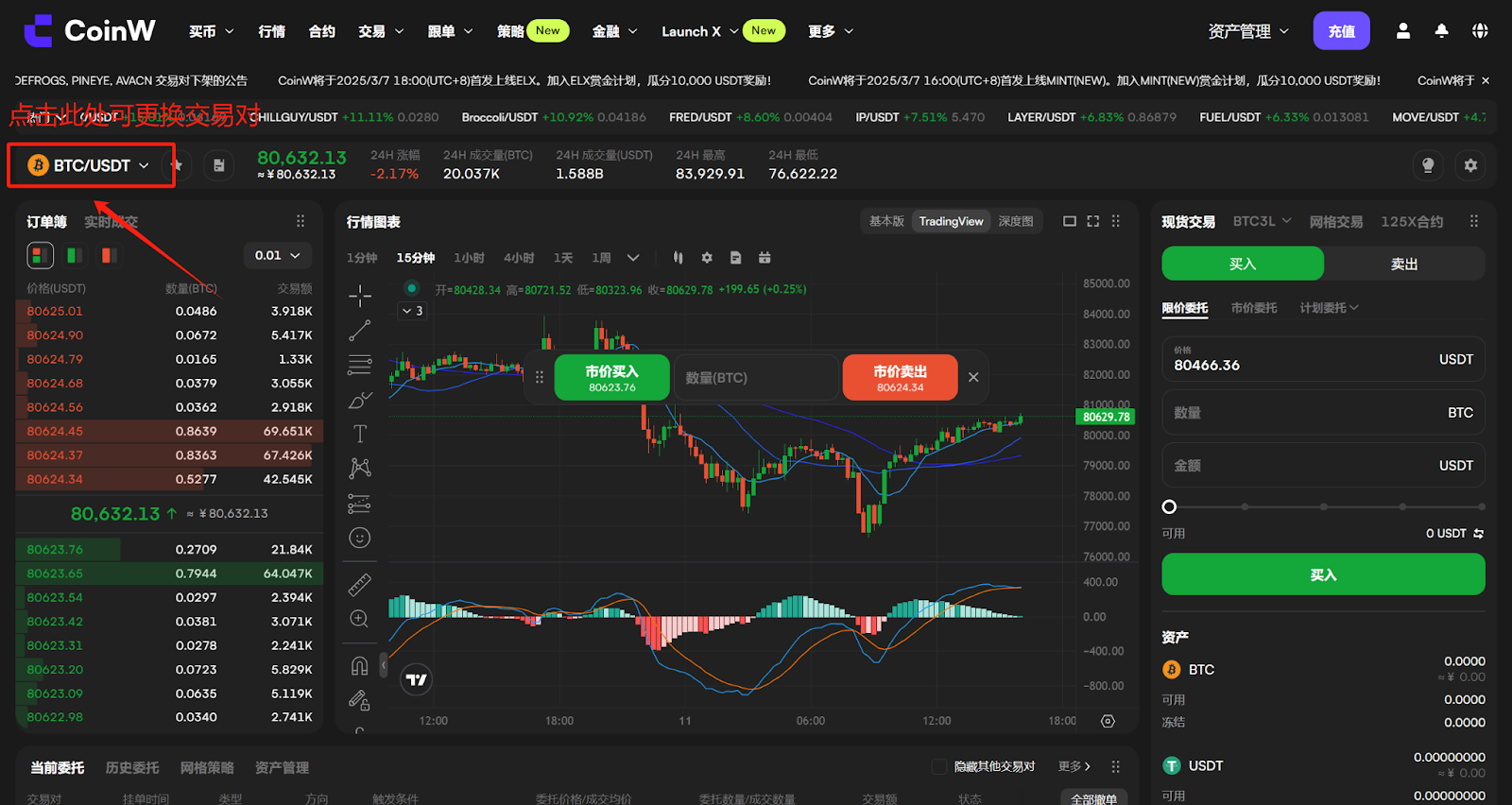Image resolution: width=1512 pixels, height=805 pixels.
Task: Check hide other trading pairs checkbox
Action: tap(939, 766)
